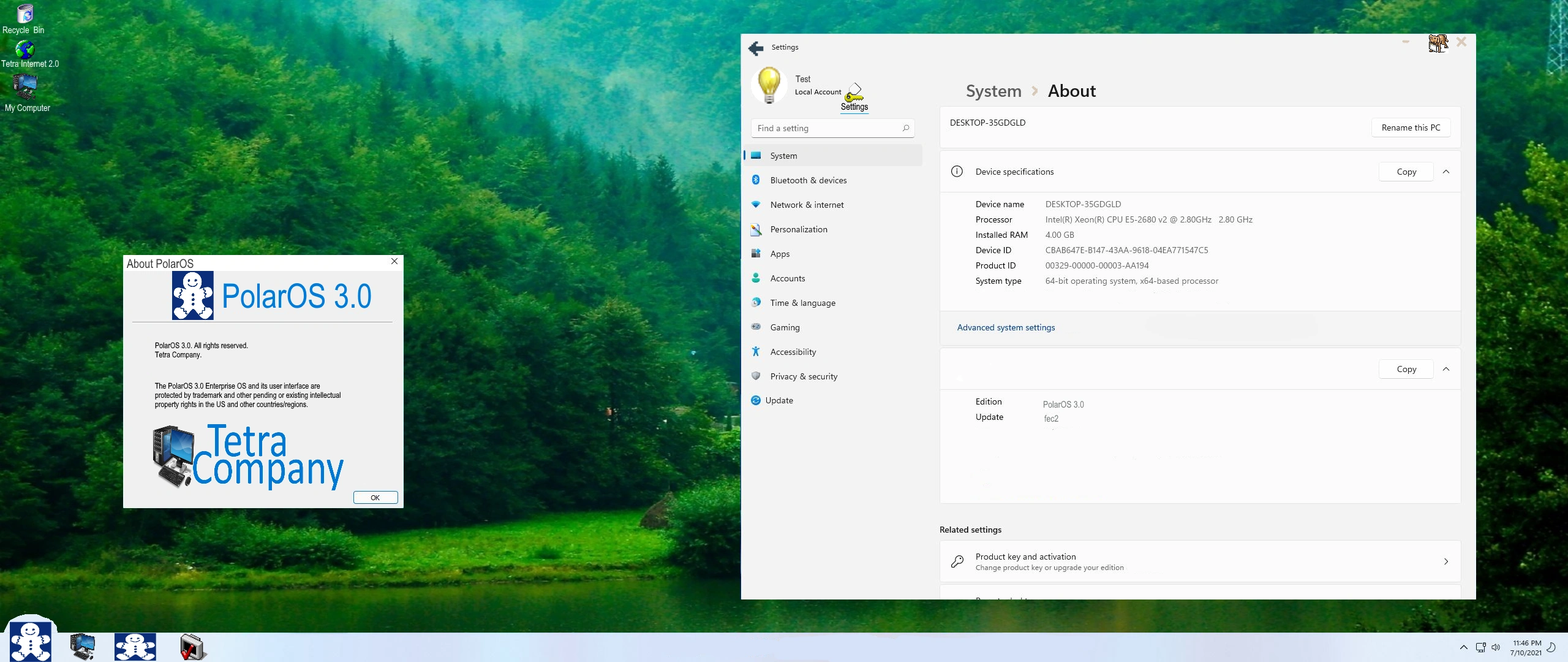Click the Find a setting search box
Image resolution: width=1568 pixels, height=662 pixels.
point(827,128)
